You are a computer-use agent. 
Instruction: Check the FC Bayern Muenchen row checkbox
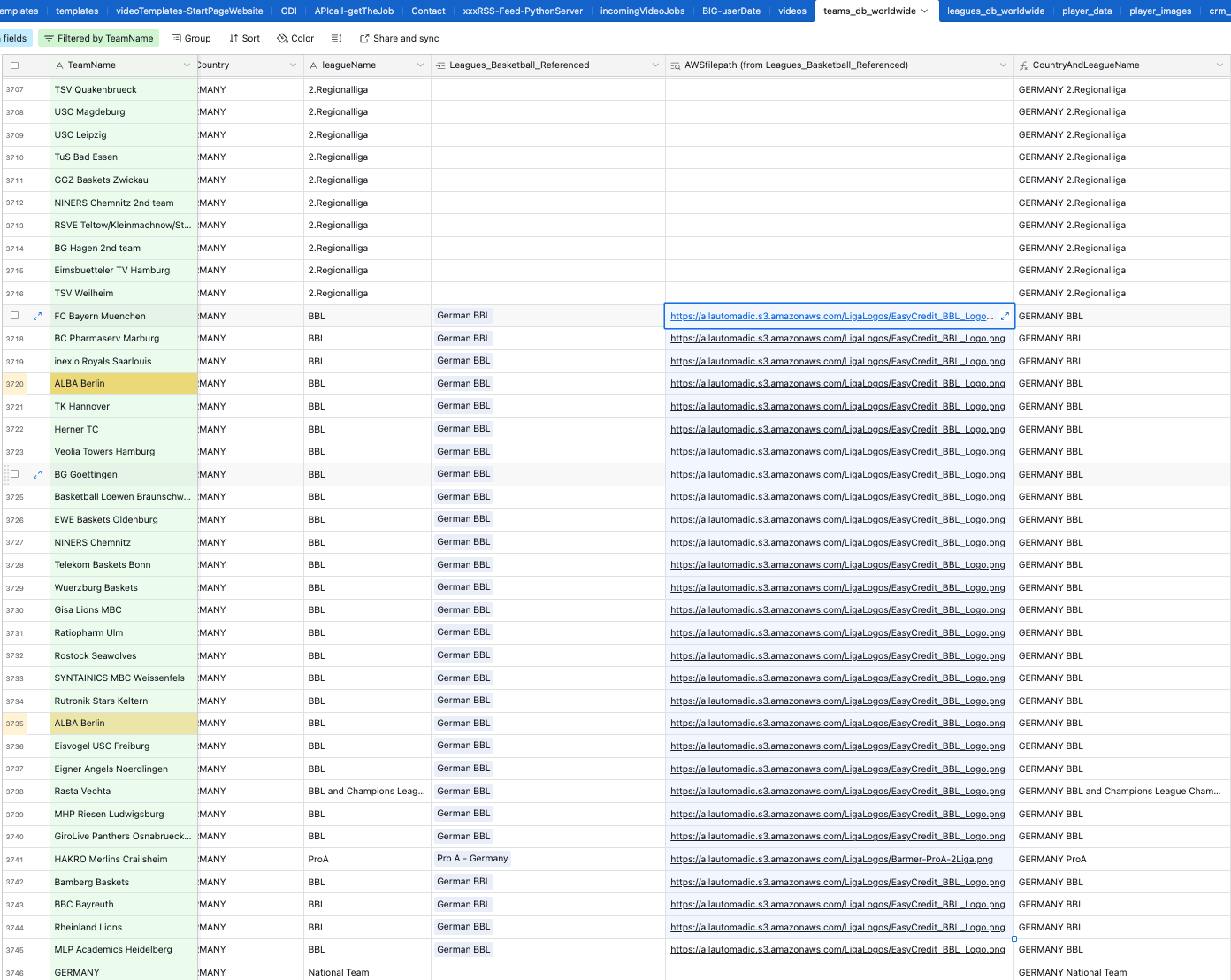14,316
